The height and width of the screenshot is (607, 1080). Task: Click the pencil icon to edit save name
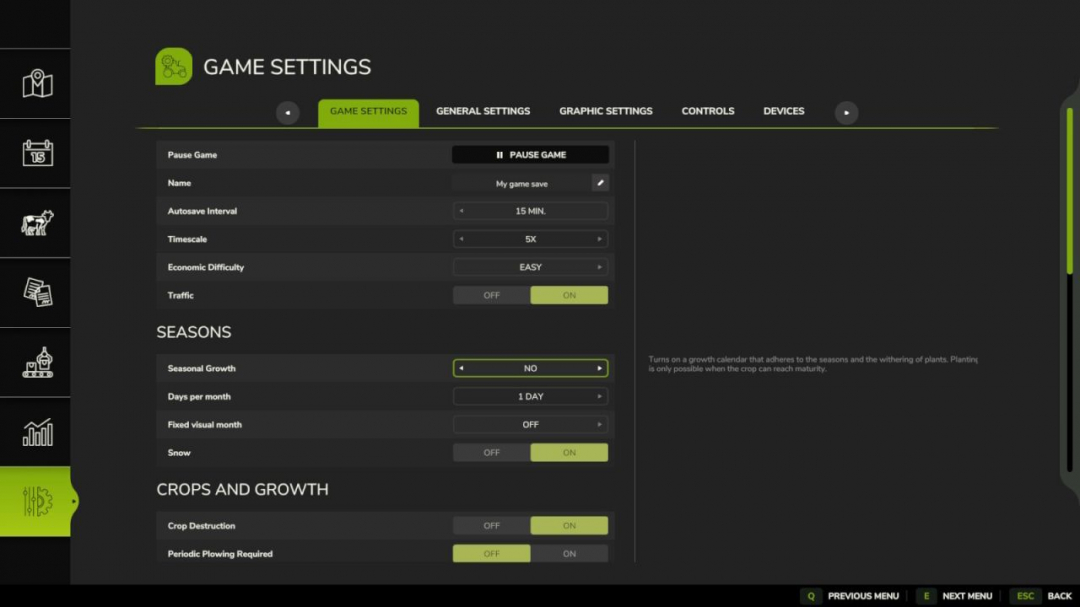(601, 183)
